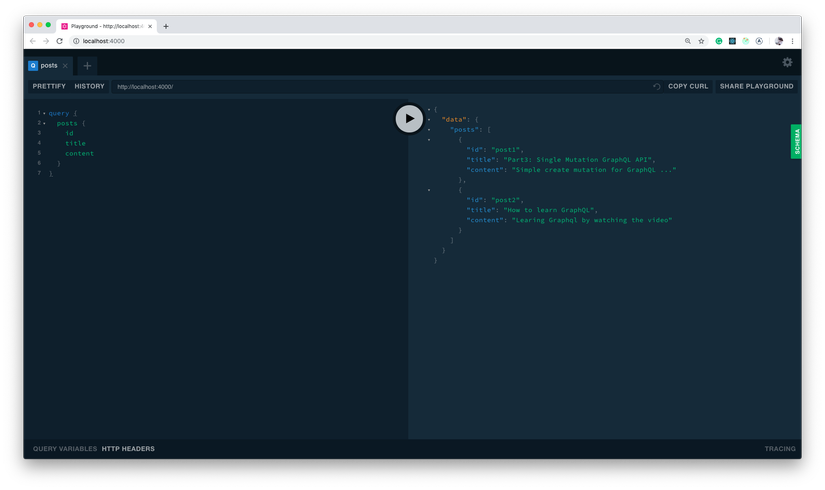Open the green SCHEMA side tab
This screenshot has height=490, width=825.
coord(796,141)
